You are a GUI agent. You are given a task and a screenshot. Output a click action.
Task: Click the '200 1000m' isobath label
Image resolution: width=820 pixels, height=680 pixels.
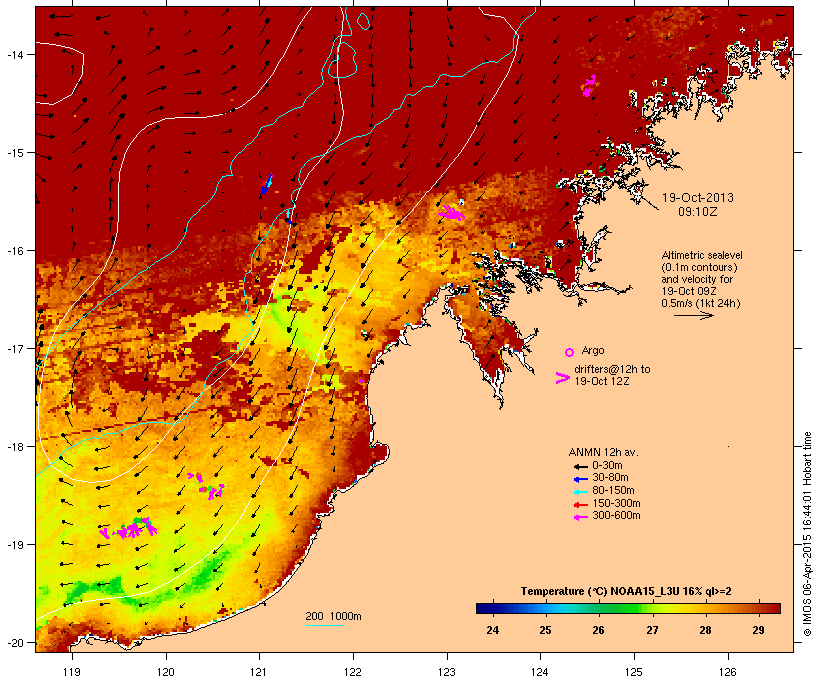point(333,616)
